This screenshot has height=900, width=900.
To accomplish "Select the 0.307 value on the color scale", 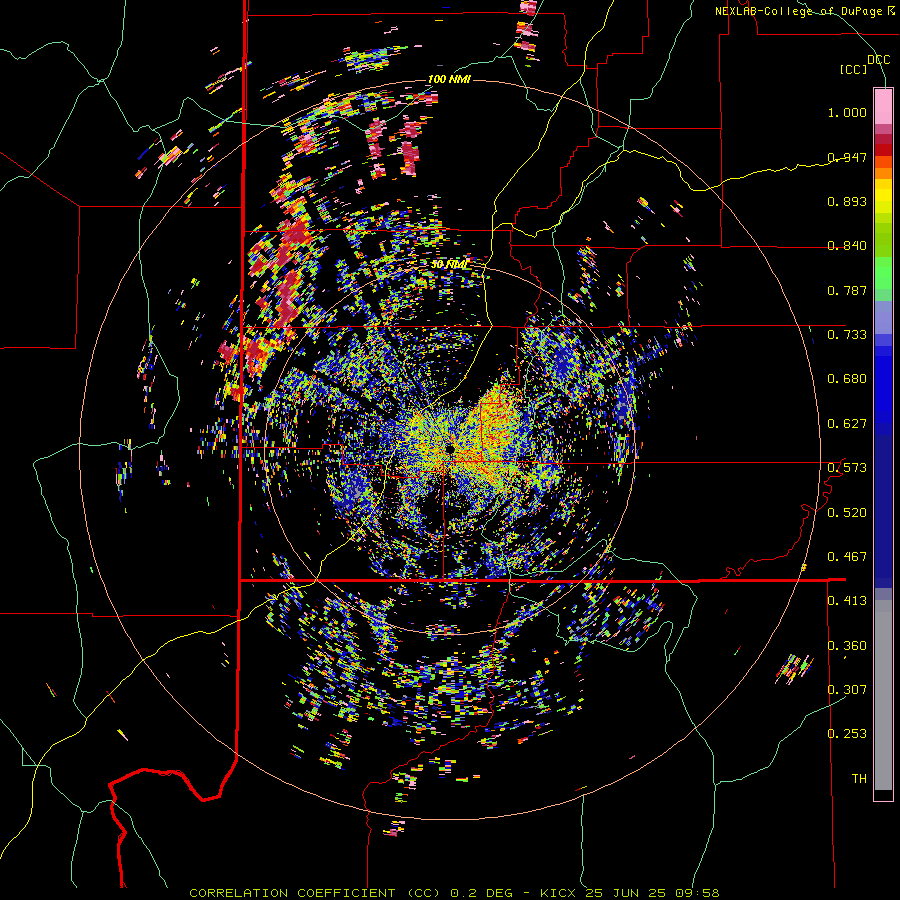I will (x=847, y=689).
